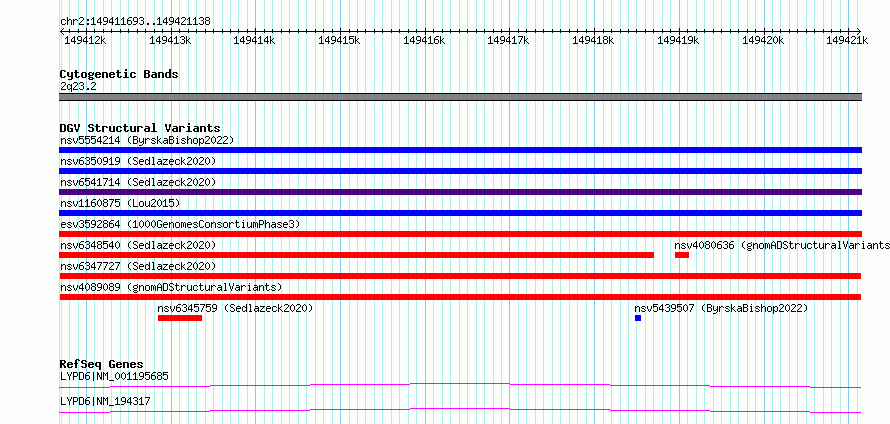Image resolution: width=890 pixels, height=424 pixels.
Task: Select the gray 2q23.2 cytoband bar
Action: click(460, 97)
